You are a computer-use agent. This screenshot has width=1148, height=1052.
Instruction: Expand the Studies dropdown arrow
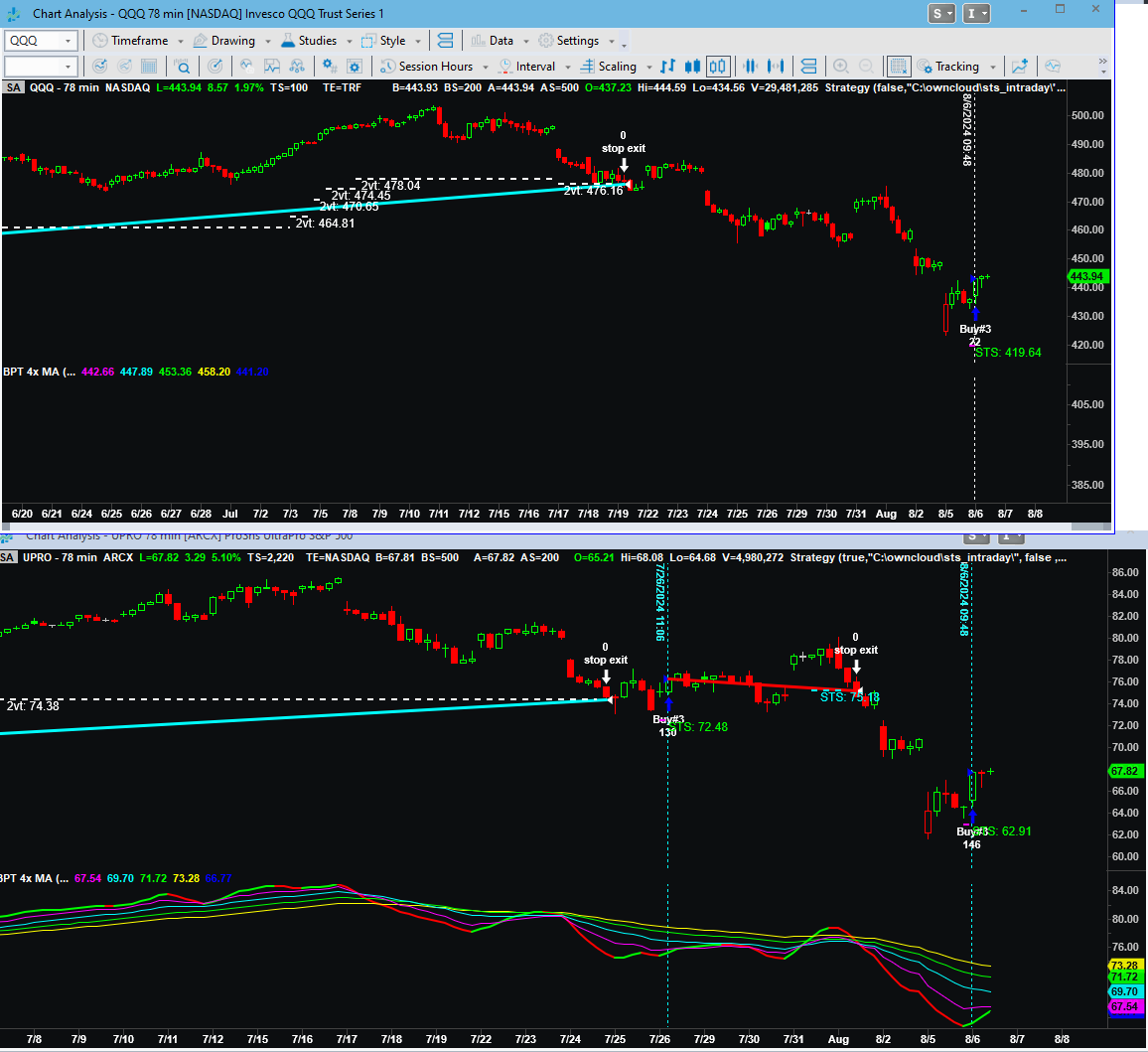350,42
